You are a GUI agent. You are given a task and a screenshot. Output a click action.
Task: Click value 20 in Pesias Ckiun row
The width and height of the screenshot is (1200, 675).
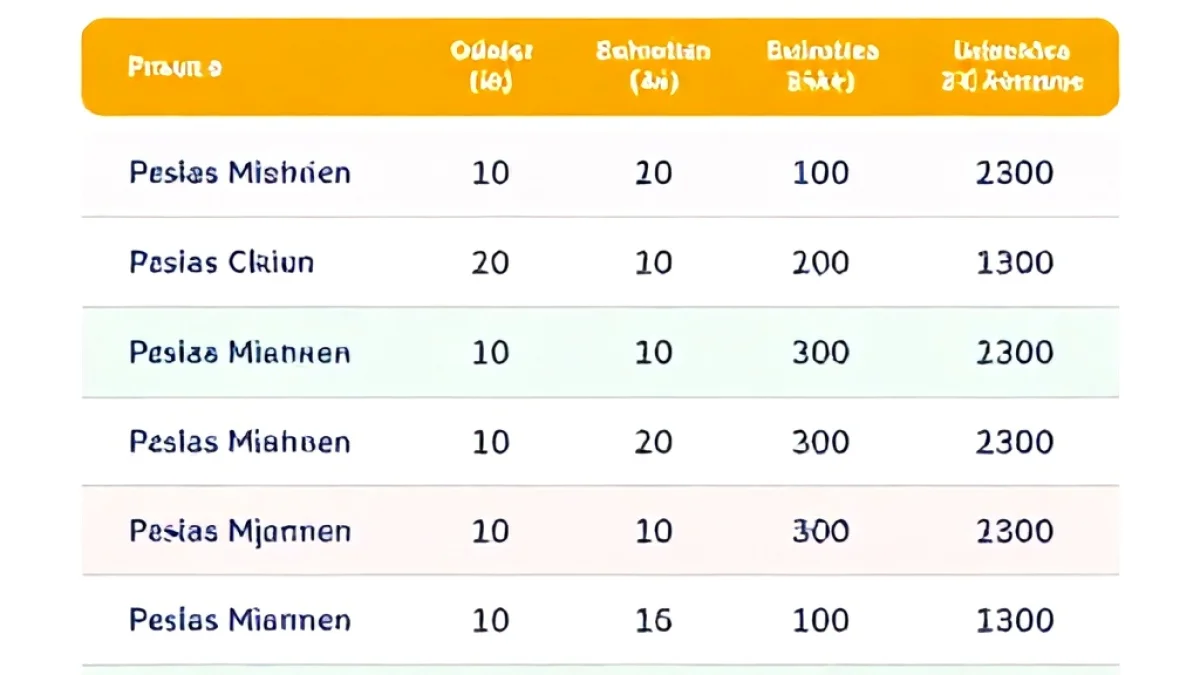(x=490, y=262)
